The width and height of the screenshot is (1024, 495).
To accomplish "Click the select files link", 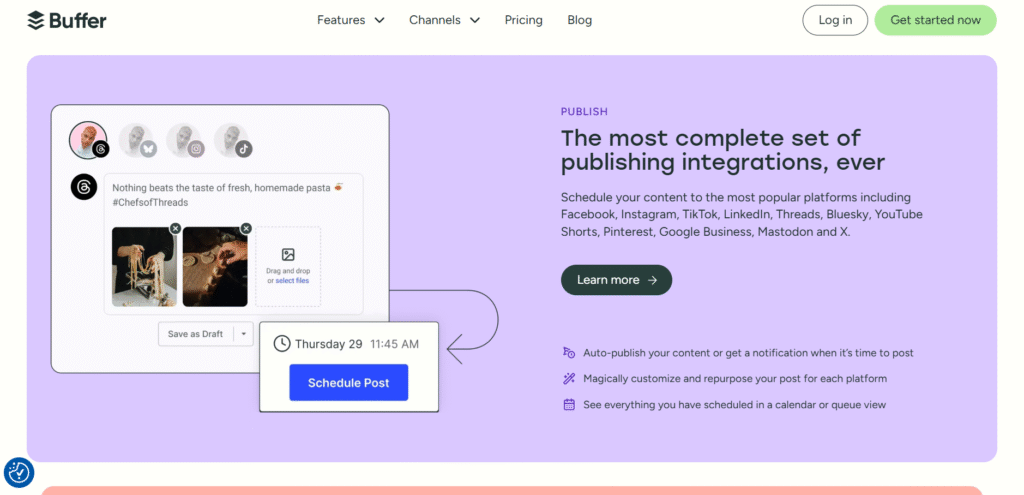I will tap(292, 281).
